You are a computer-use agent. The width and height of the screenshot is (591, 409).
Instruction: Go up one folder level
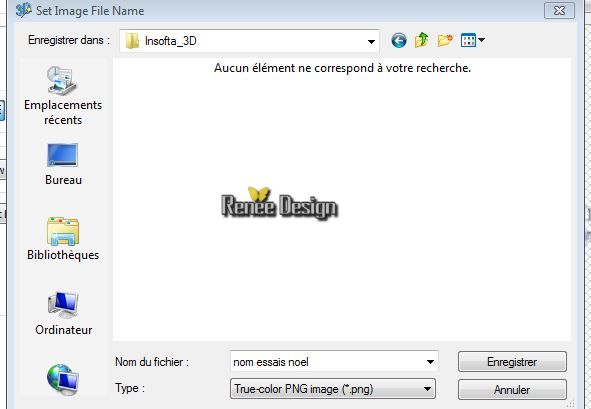[x=421, y=40]
